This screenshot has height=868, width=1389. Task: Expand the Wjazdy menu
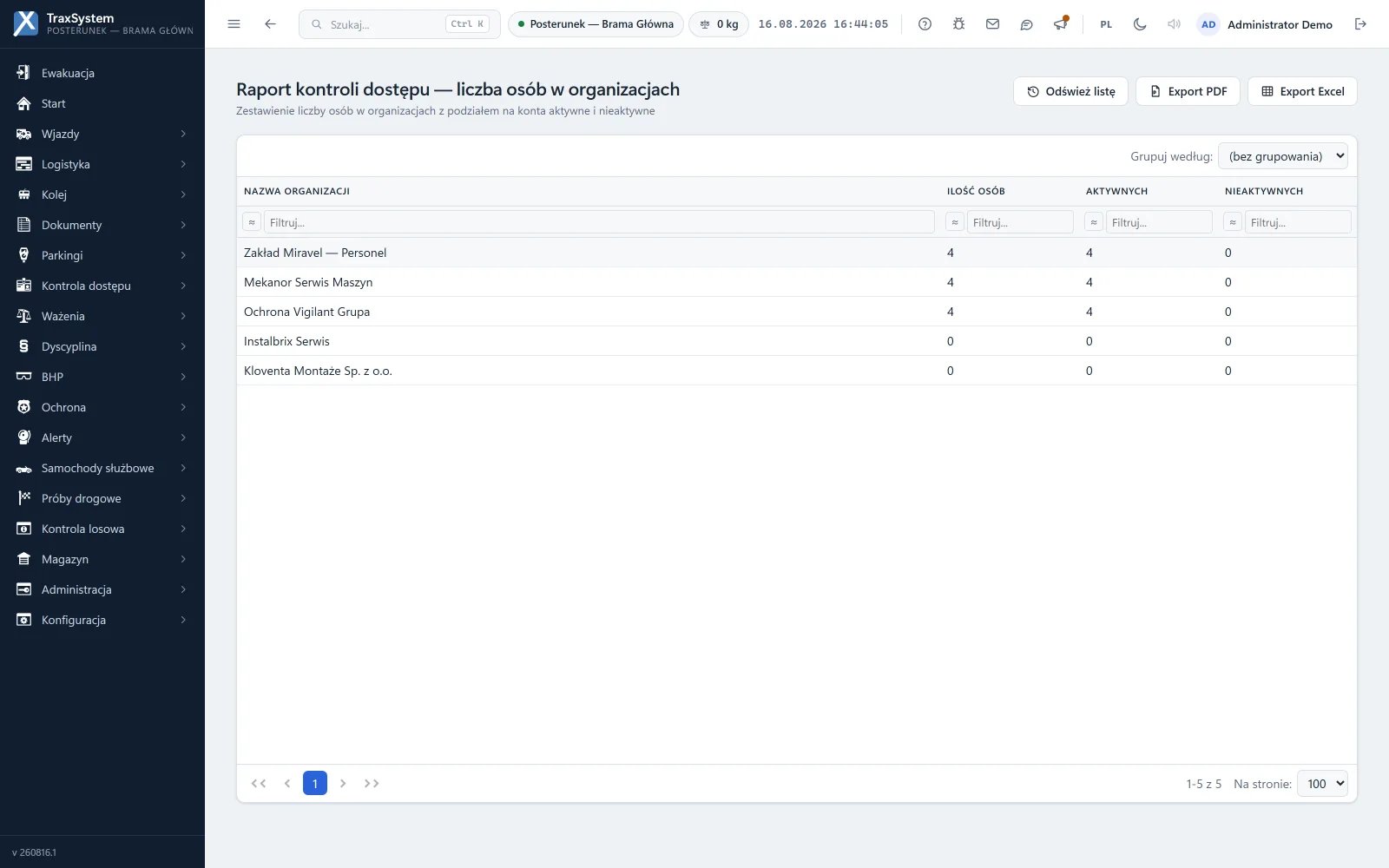(x=102, y=134)
